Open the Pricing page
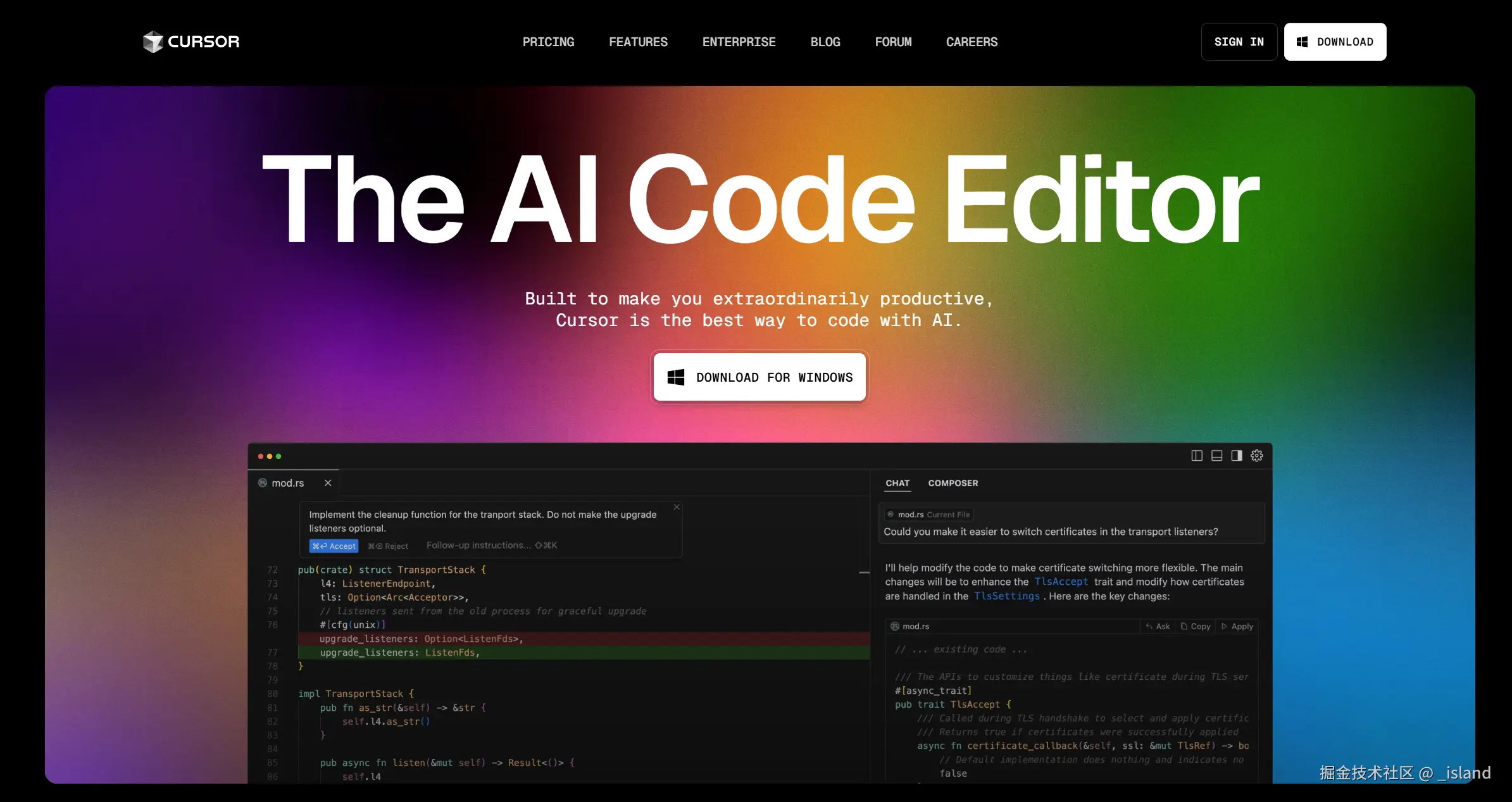1512x802 pixels. click(x=548, y=42)
